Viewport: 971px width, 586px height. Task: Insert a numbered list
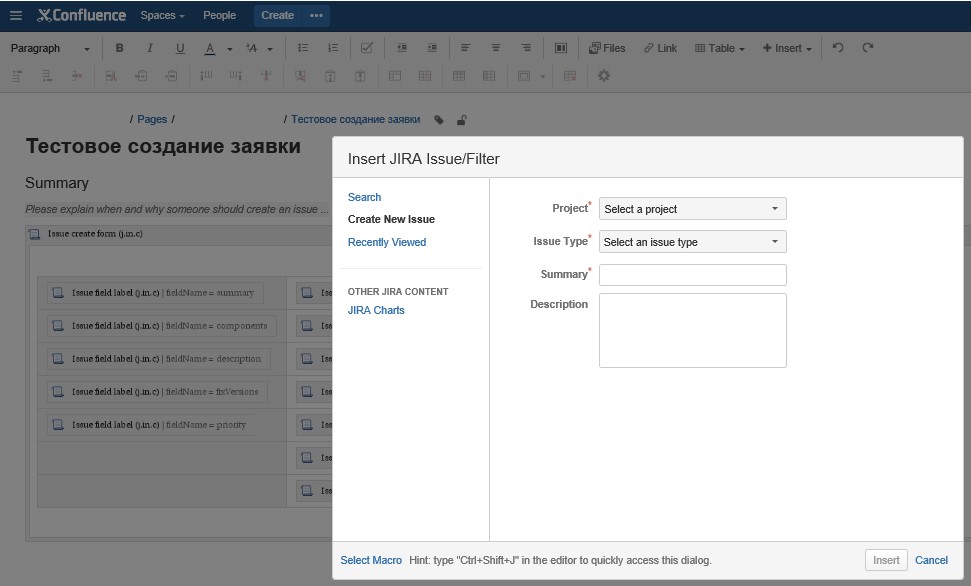tap(333, 48)
